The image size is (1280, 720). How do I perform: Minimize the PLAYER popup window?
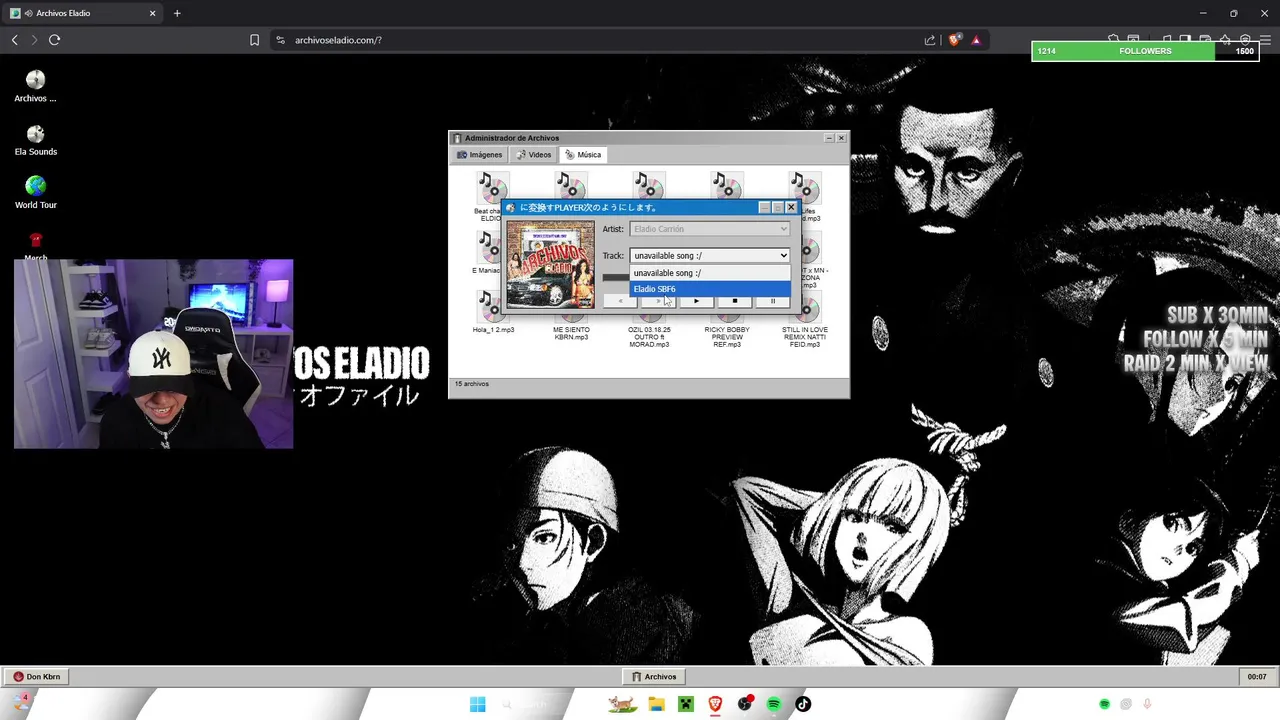[765, 208]
